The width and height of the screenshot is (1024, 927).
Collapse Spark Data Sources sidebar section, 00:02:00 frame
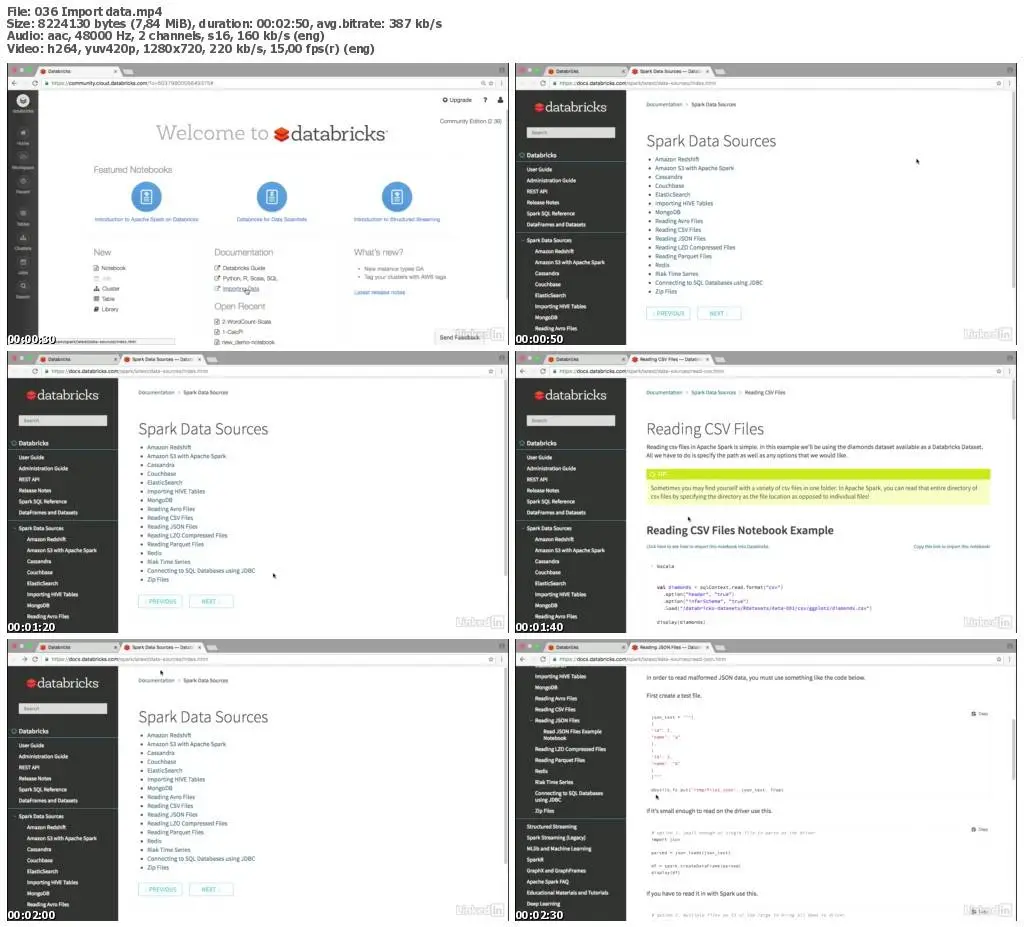pos(14,817)
